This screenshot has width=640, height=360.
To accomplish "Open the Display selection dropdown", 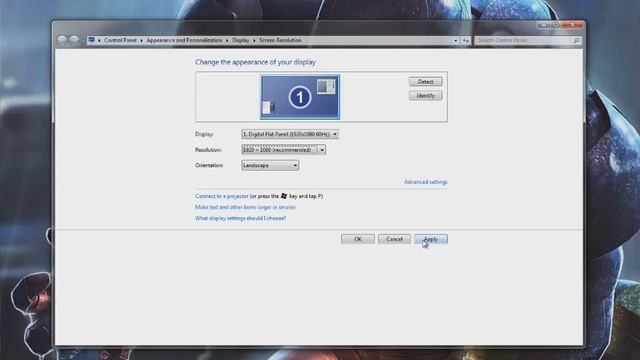I will click(290, 134).
